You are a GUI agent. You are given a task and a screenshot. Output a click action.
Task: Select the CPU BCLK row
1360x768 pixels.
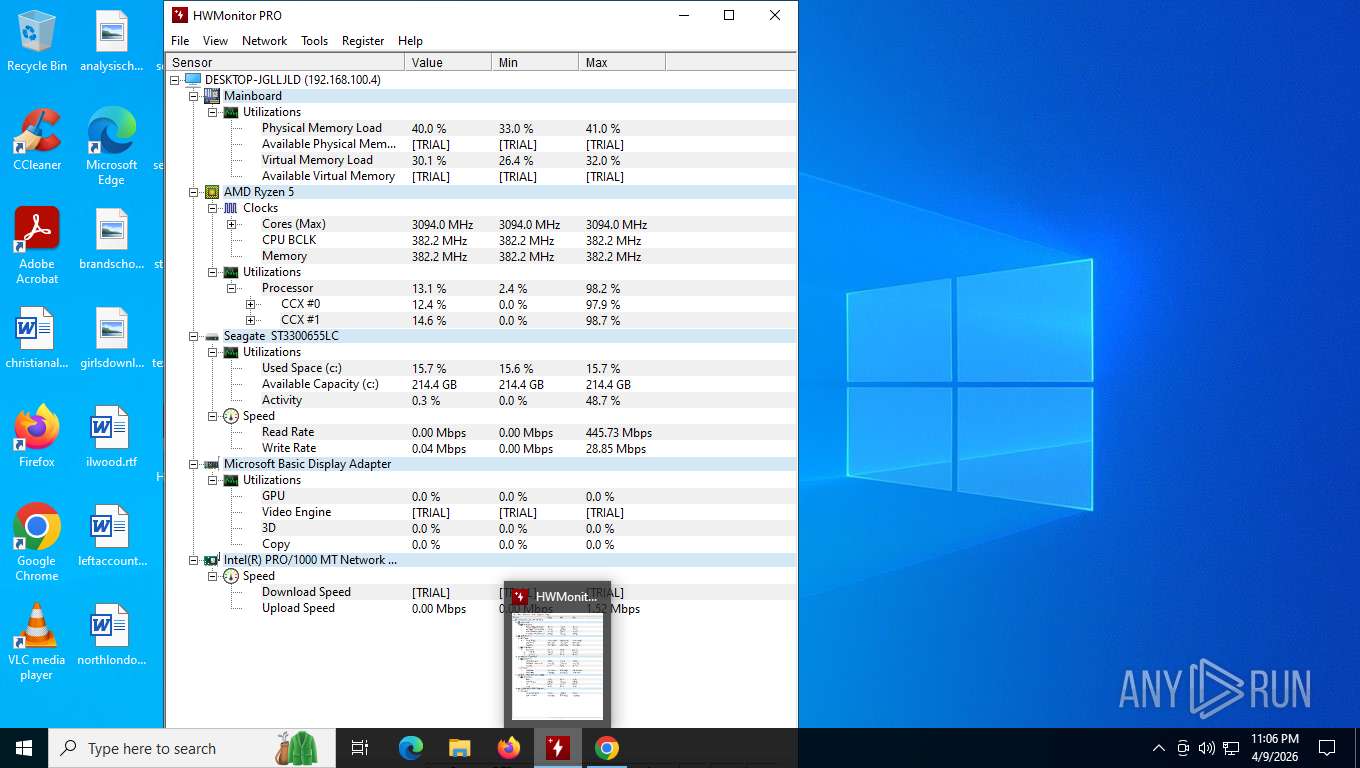[x=481, y=240]
